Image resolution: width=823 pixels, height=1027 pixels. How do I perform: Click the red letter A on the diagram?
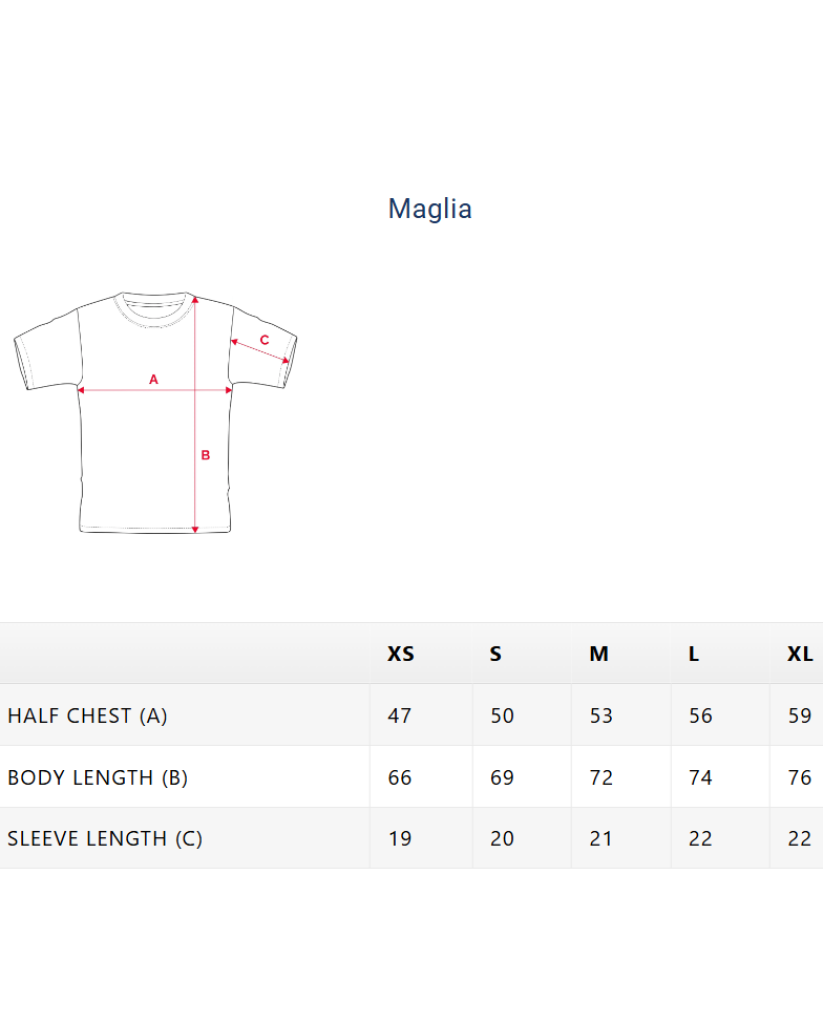click(154, 379)
